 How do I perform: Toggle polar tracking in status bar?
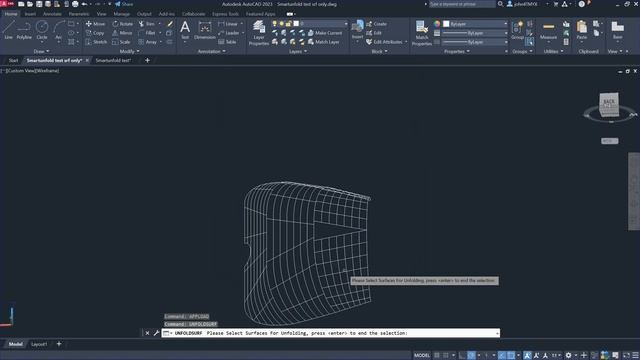471,356
